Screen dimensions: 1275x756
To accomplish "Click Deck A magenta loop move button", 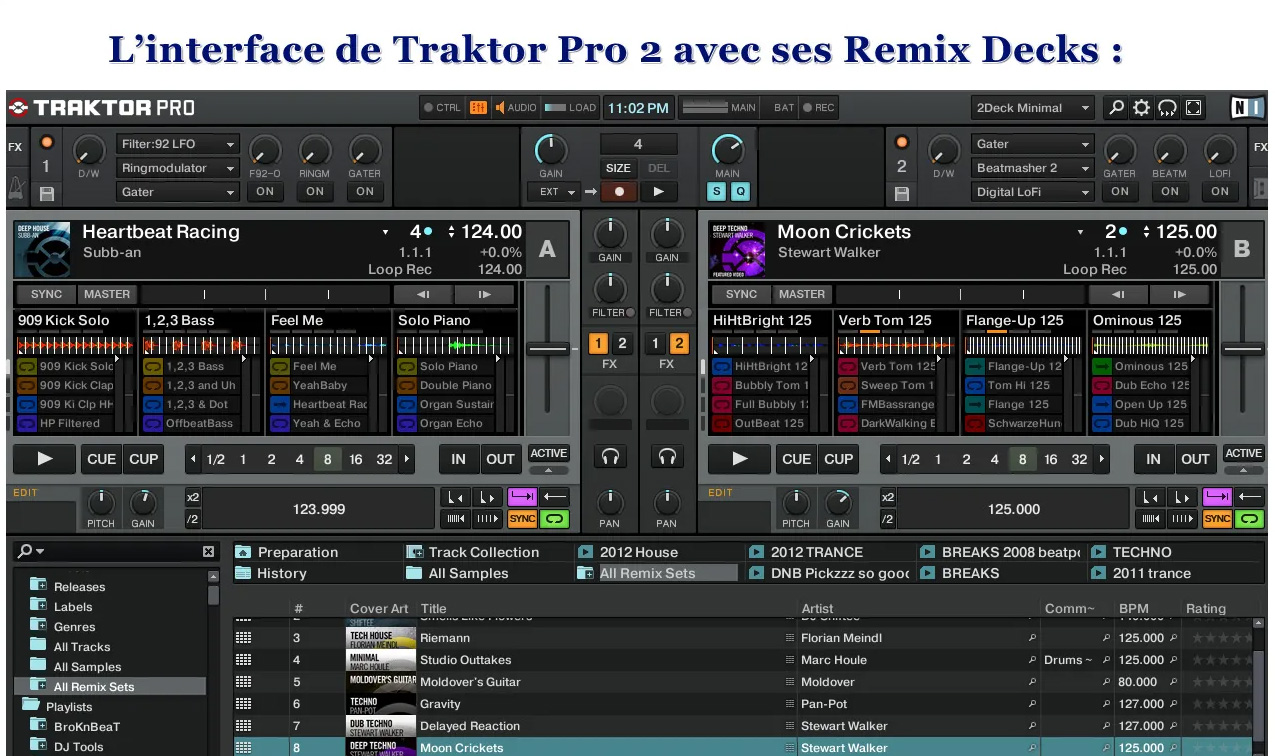I will tap(521, 497).
